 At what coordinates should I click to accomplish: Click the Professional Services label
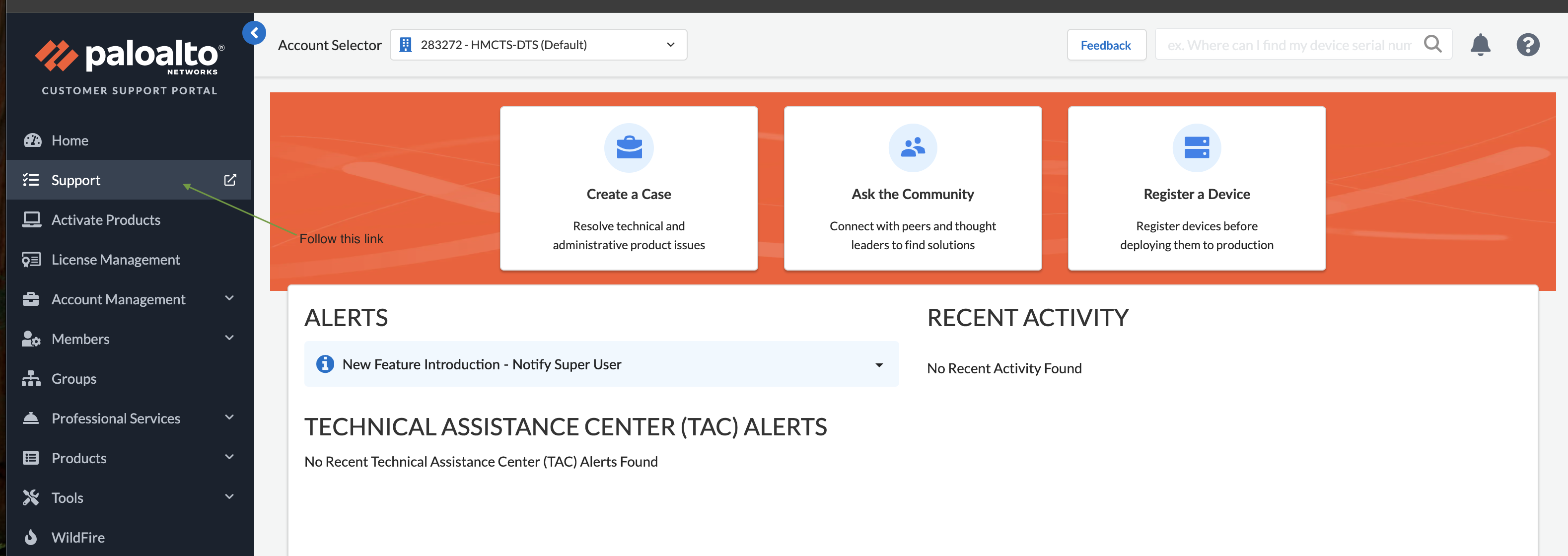point(116,418)
